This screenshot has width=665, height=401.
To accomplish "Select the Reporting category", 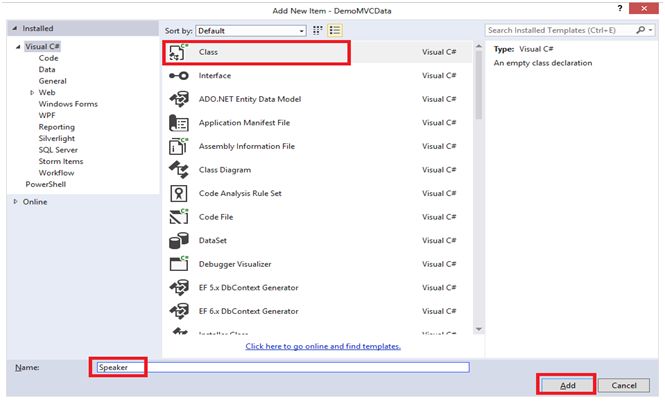I will click(x=57, y=127).
